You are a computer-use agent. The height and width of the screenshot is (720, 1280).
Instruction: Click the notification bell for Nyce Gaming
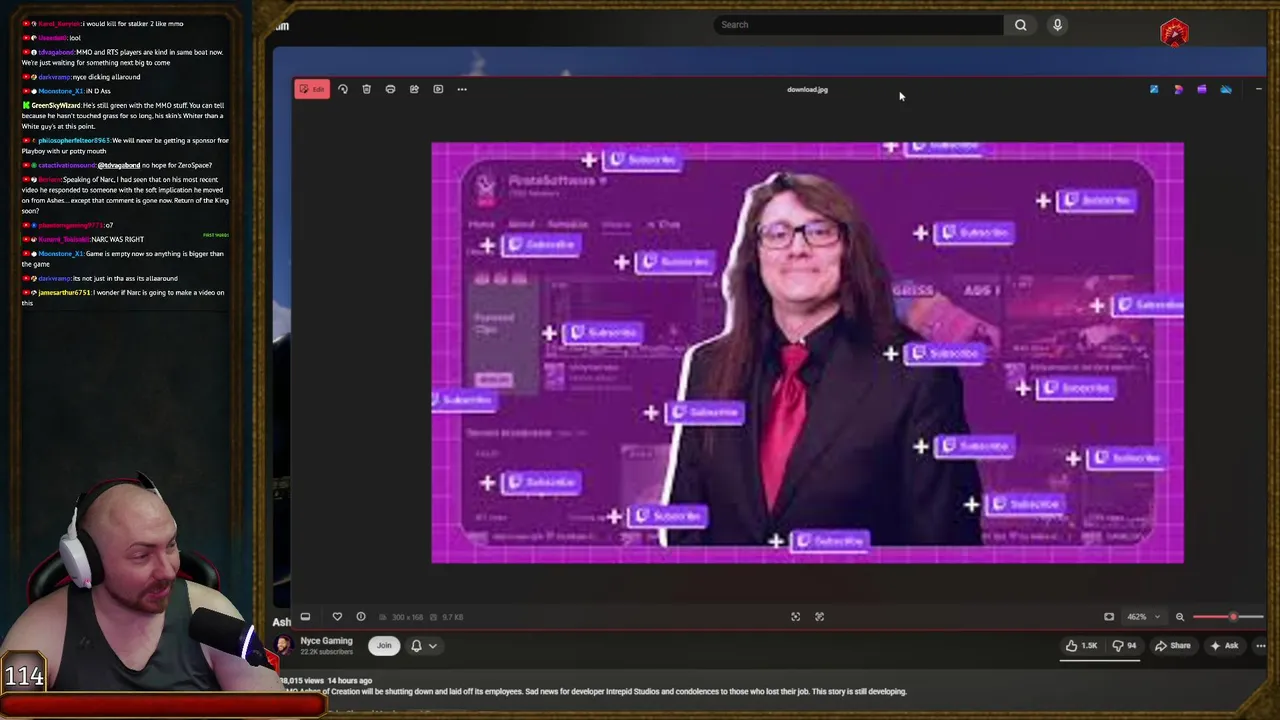click(x=416, y=646)
